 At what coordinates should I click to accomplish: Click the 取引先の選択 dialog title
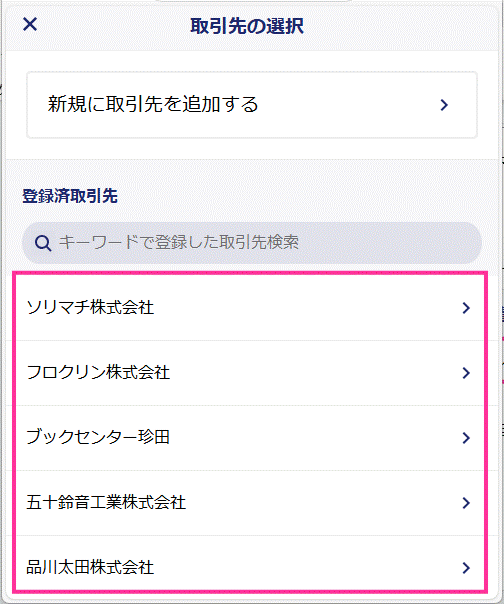point(247,26)
